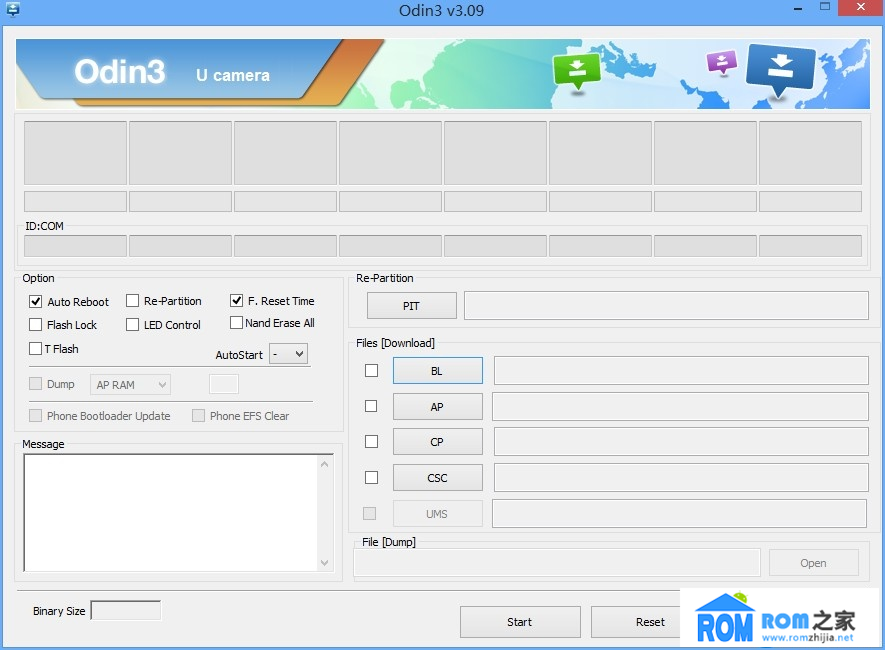
Task: Enable Nand Erase All option
Action: pos(237,323)
